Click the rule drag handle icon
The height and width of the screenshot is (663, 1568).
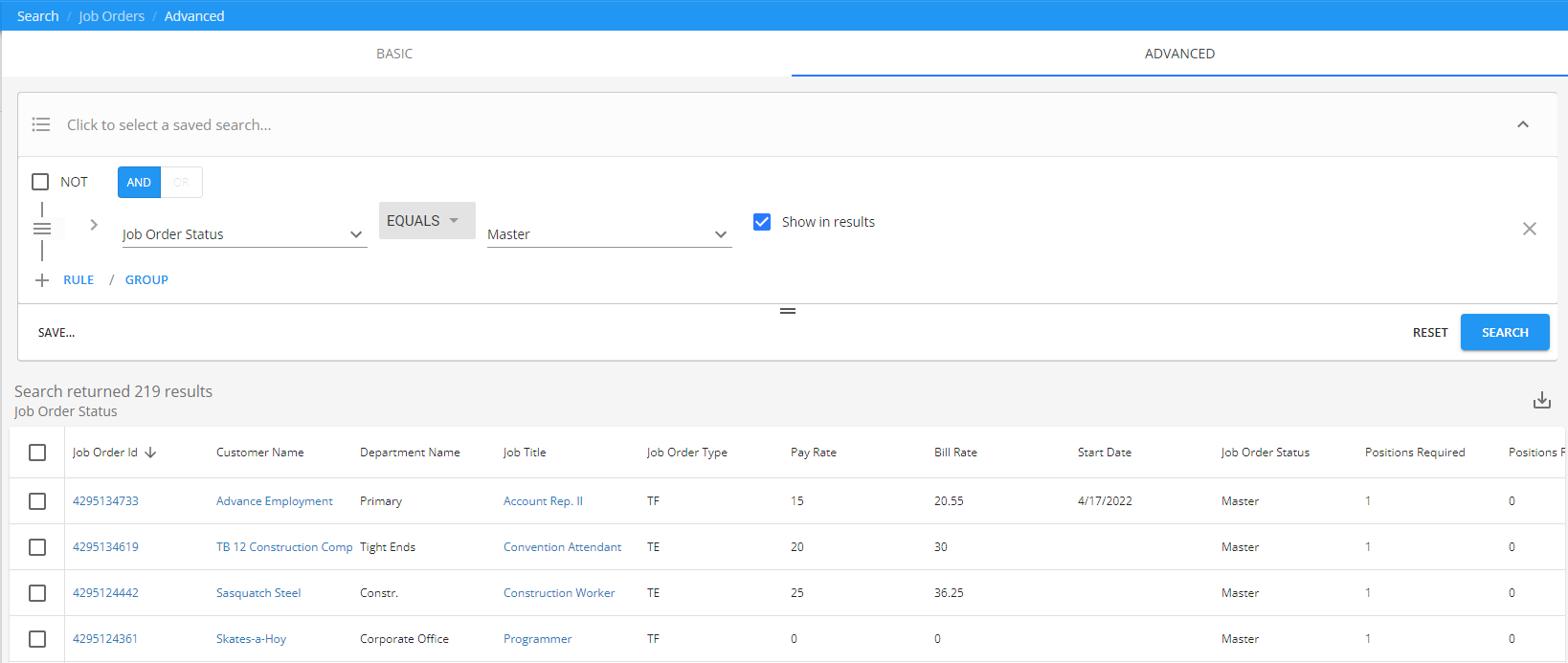coord(42,229)
